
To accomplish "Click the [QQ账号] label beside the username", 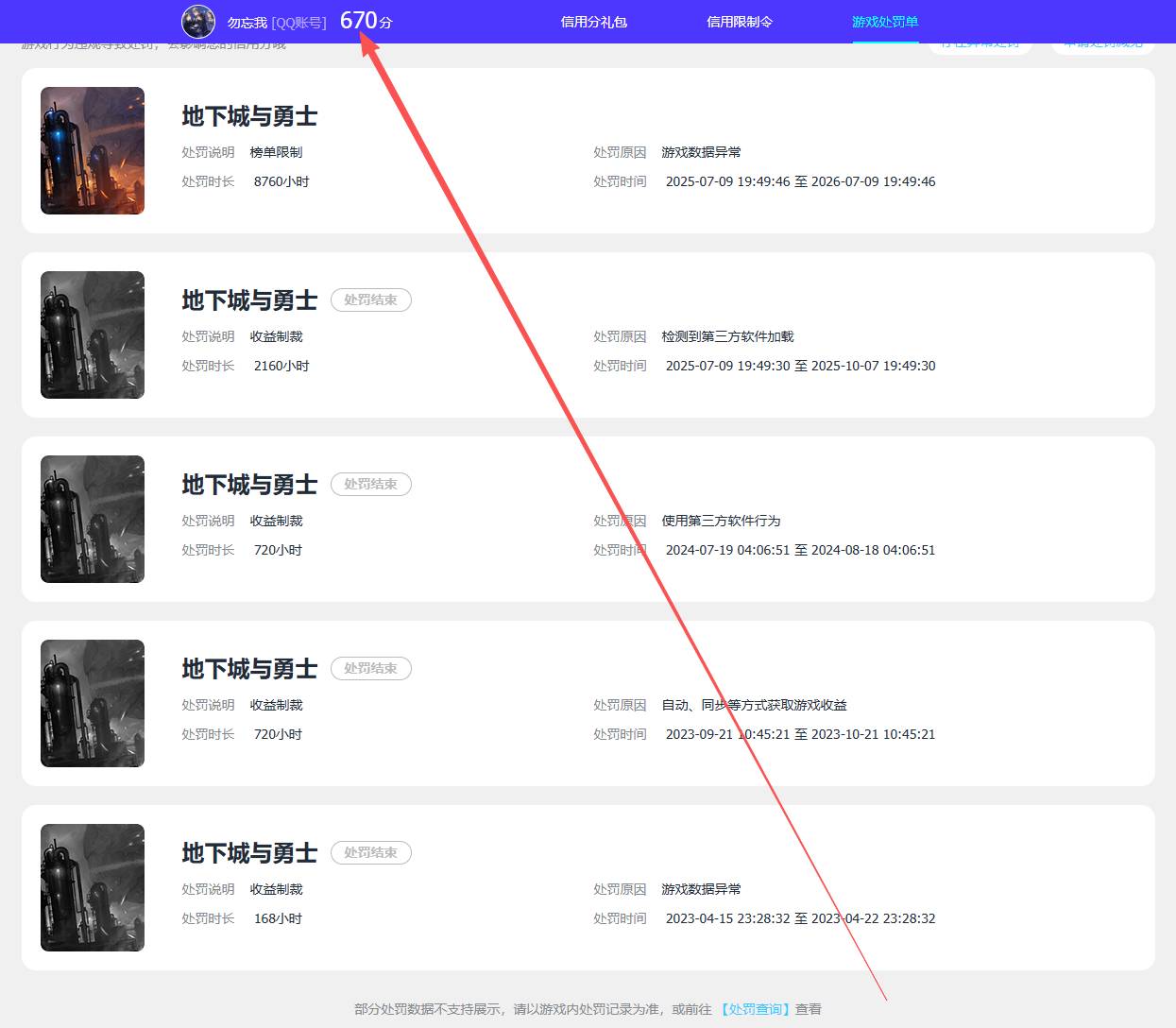I will (x=298, y=22).
